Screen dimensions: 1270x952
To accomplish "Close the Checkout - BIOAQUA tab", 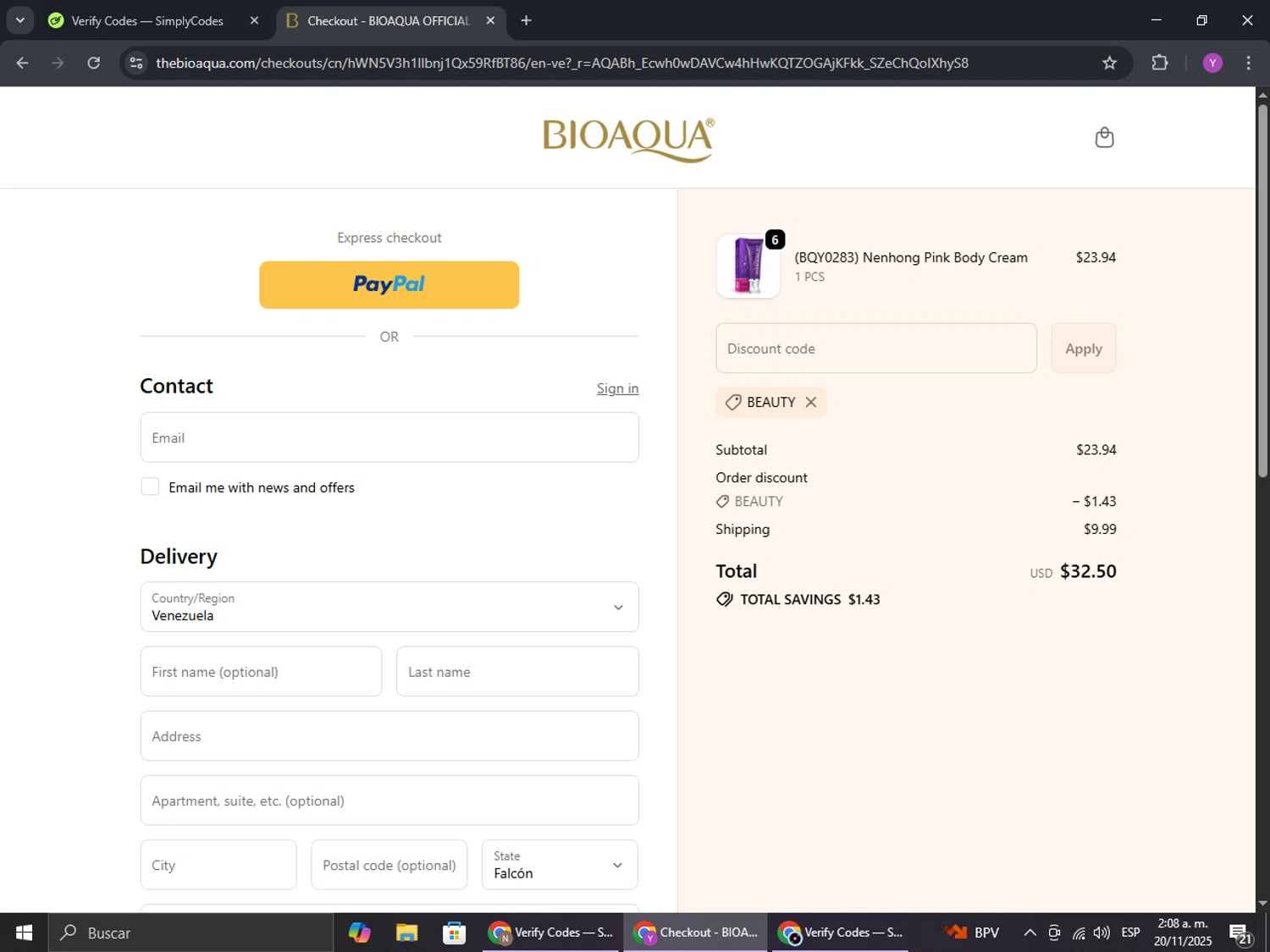I will (x=490, y=20).
